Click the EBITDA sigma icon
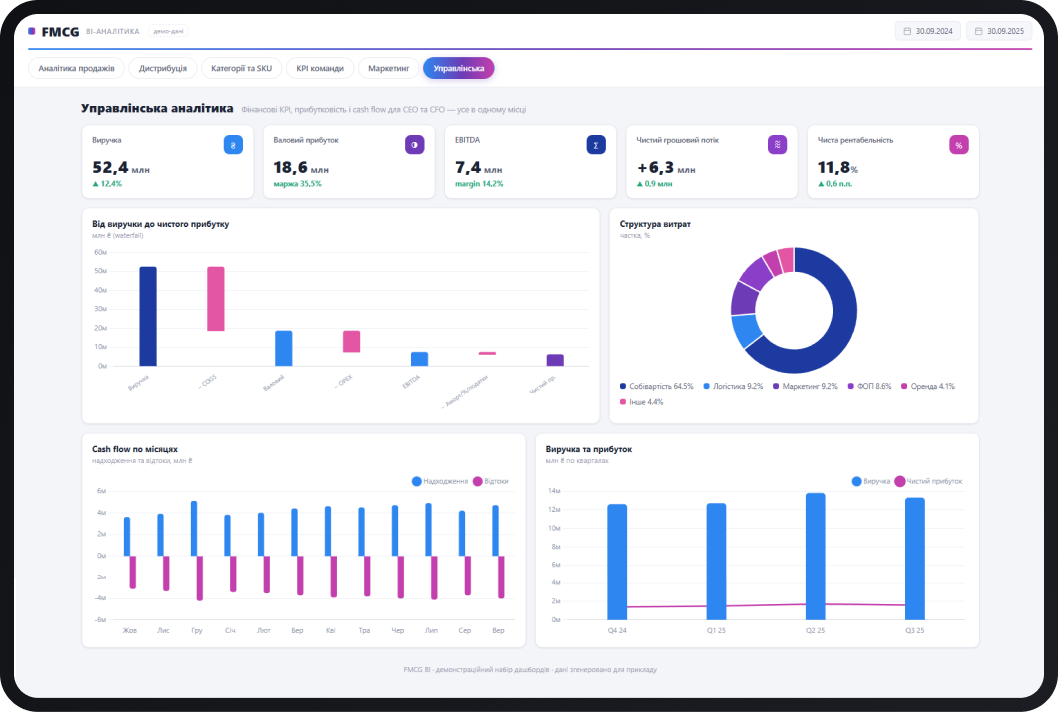This screenshot has height=712, width=1058. (596, 145)
